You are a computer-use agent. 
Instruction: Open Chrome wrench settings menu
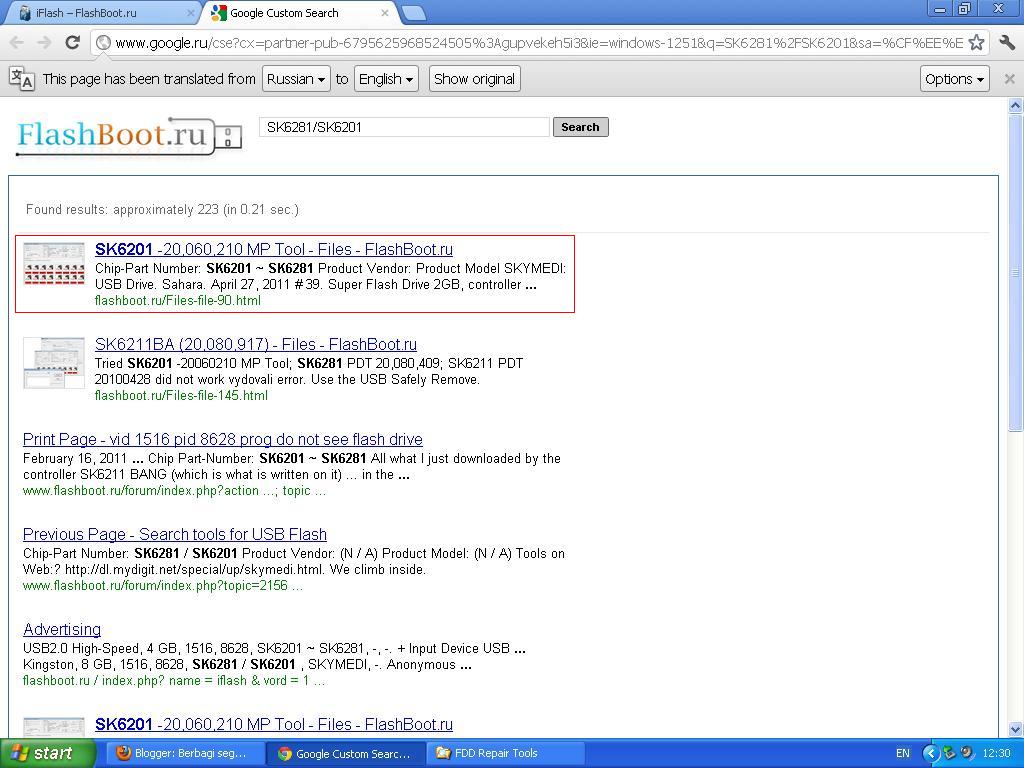(1007, 43)
